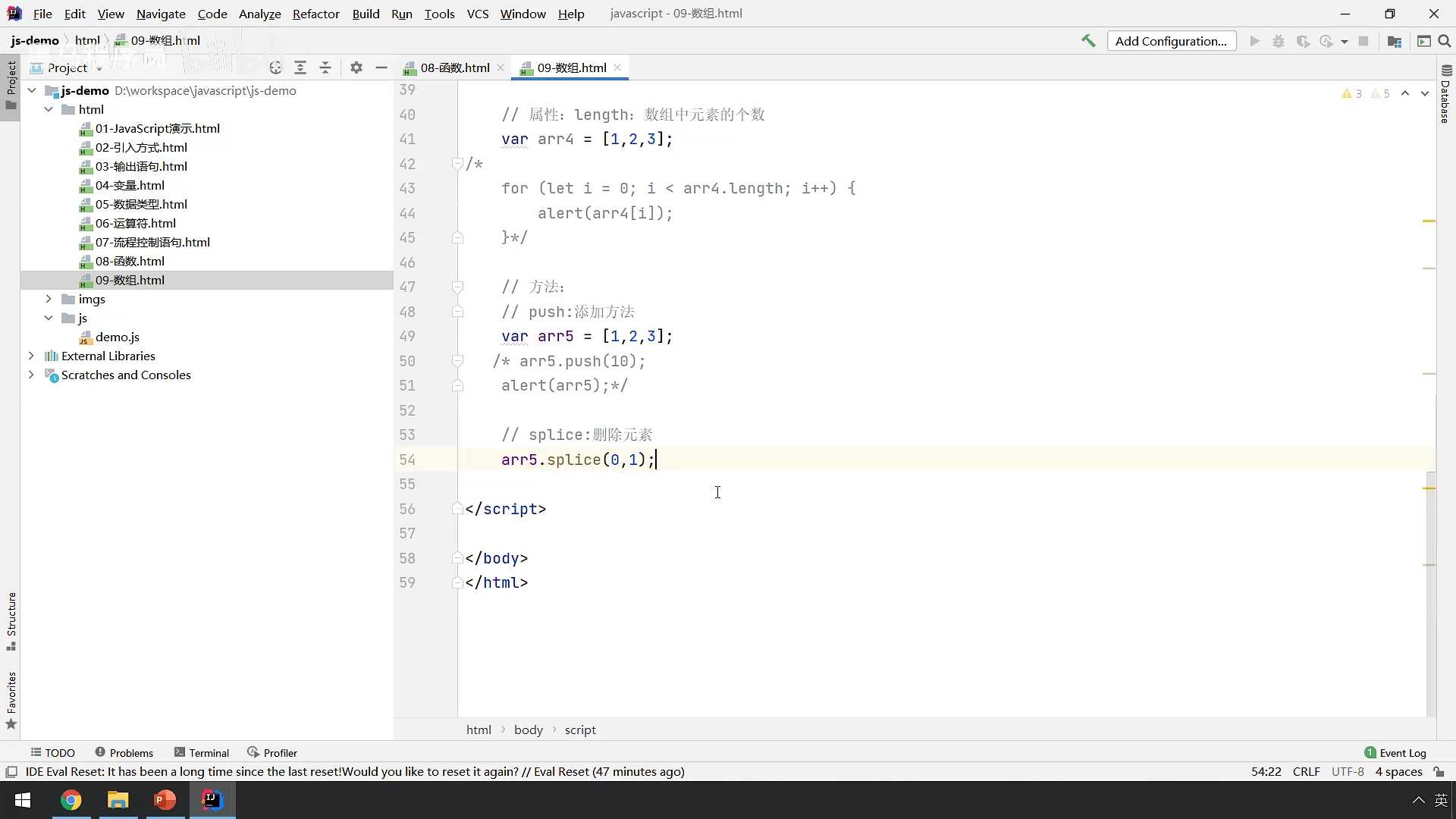1456x819 pixels.
Task: Toggle the Structure tool window
Action: (x=11, y=620)
